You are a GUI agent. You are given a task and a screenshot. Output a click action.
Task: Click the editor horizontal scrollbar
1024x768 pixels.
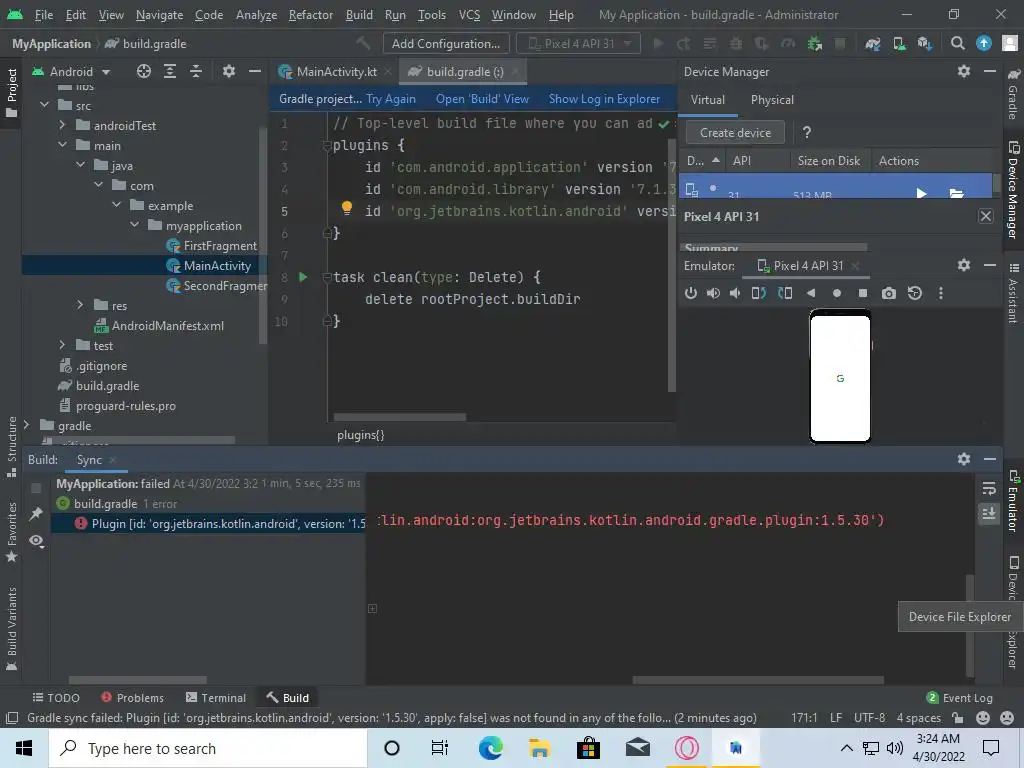pyautogui.click(x=400, y=417)
